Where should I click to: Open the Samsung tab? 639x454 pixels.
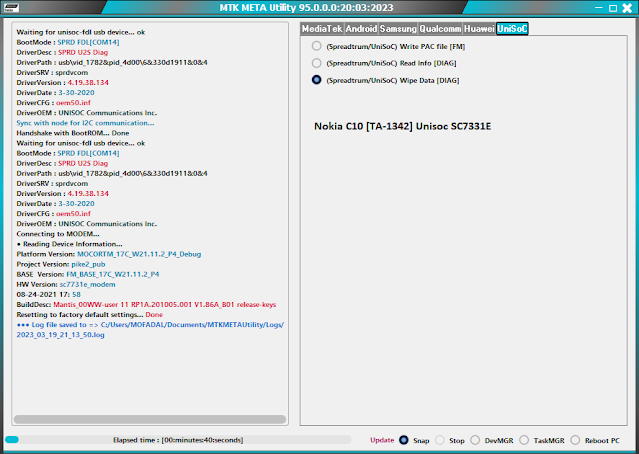click(398, 29)
